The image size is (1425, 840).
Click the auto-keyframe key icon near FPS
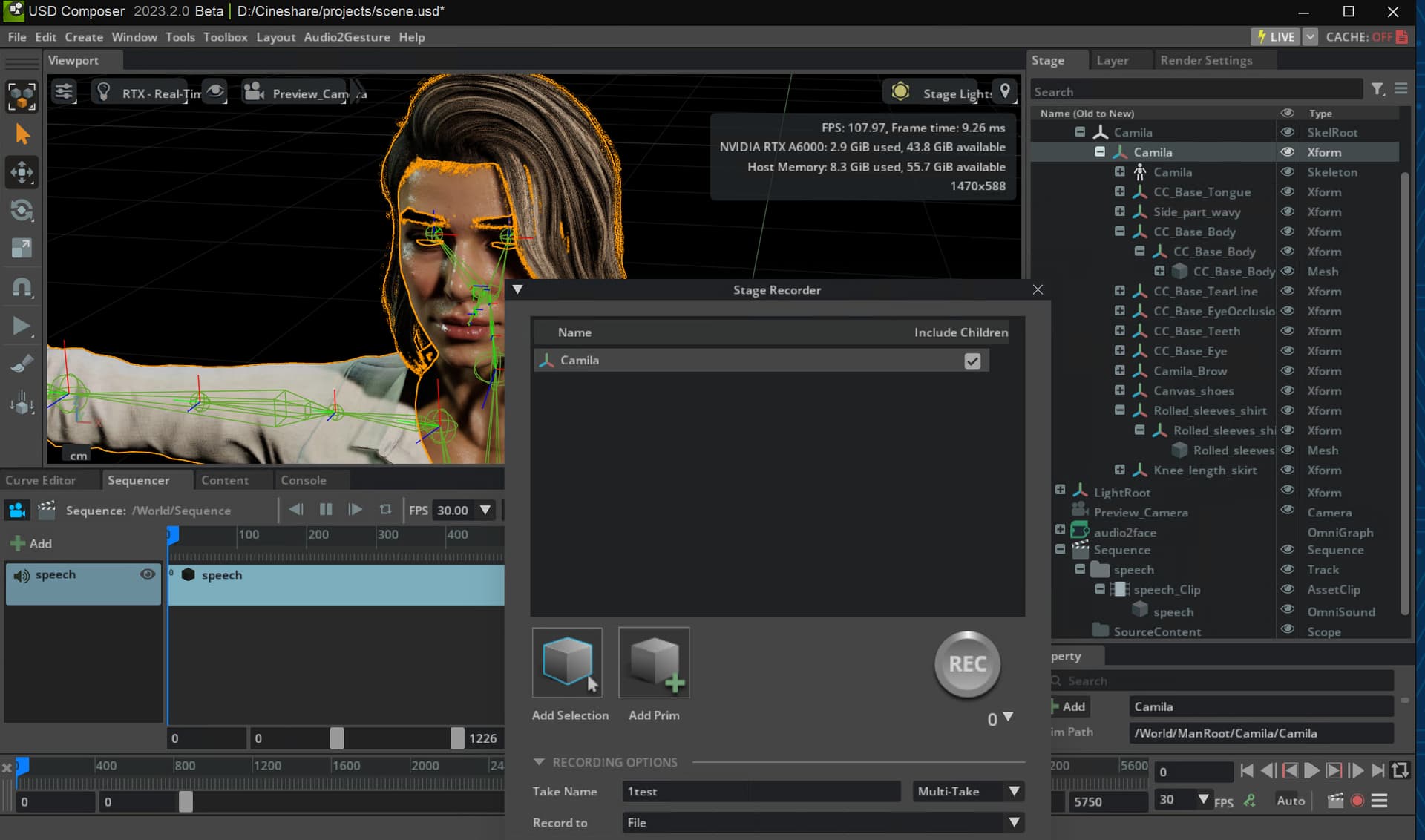coord(1250,801)
